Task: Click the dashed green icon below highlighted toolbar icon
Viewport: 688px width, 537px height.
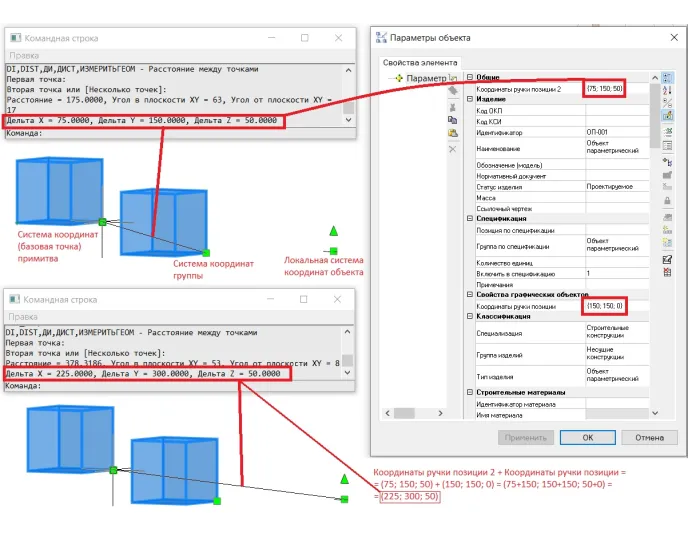Action: coord(667,132)
